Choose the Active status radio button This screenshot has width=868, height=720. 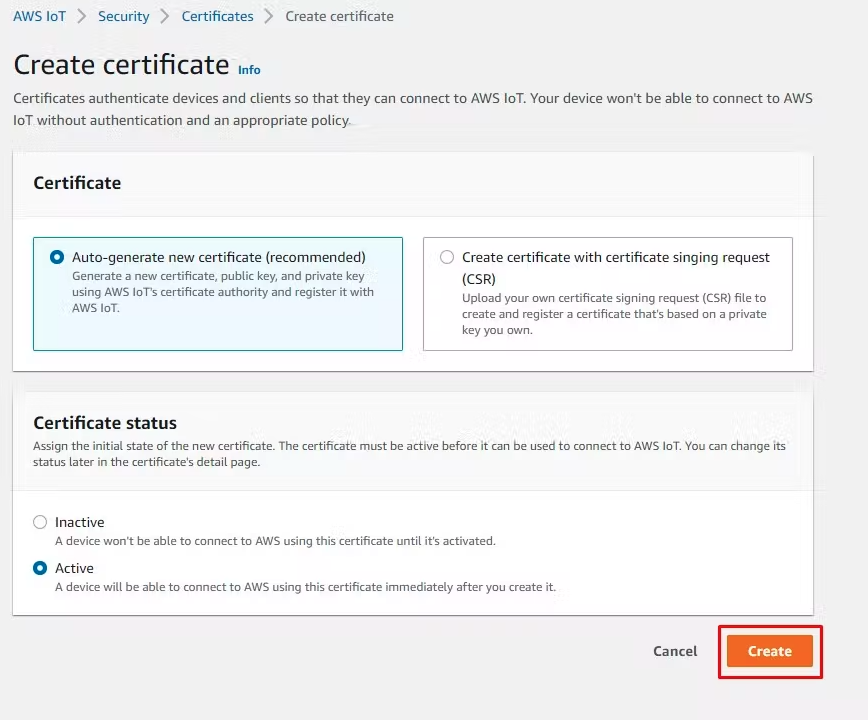pos(40,568)
